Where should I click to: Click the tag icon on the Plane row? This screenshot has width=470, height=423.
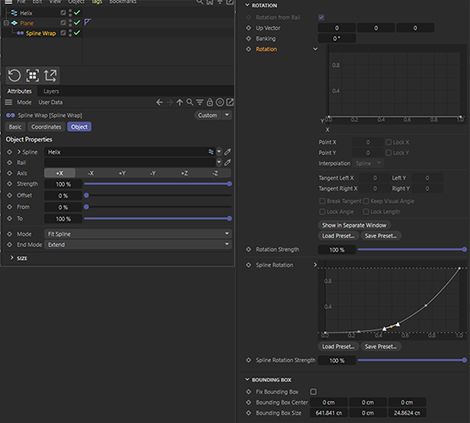click(87, 22)
